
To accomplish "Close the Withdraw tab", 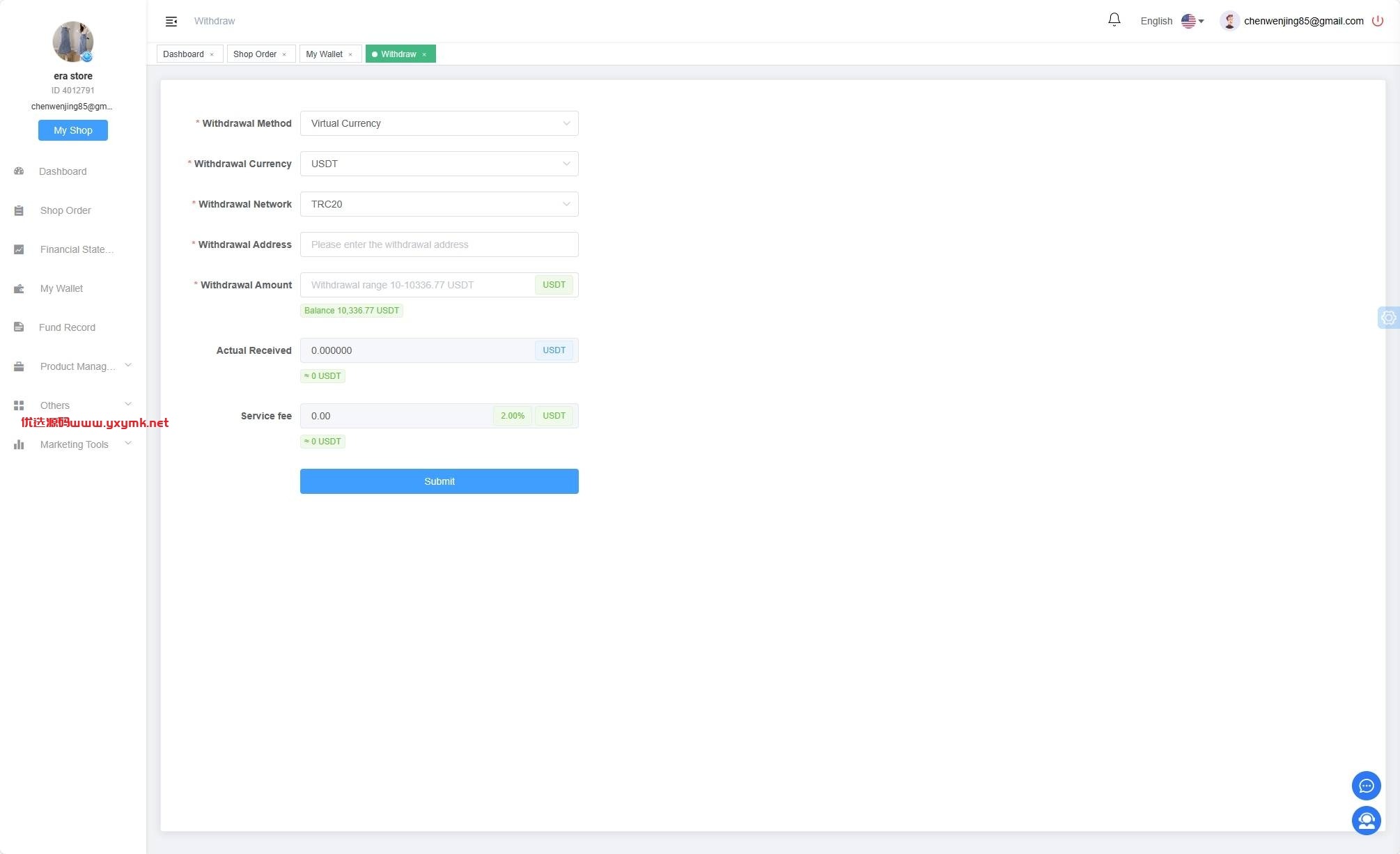I will (x=424, y=54).
